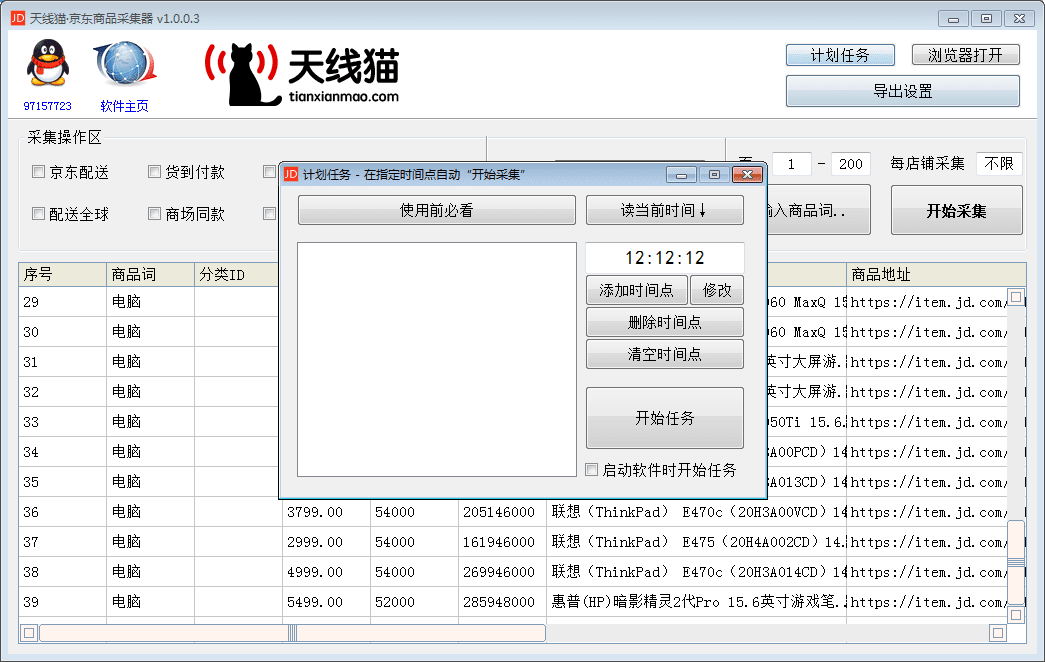Click the JD icon in the 计划任务 dialog title
The image size is (1045, 662).
click(x=291, y=174)
